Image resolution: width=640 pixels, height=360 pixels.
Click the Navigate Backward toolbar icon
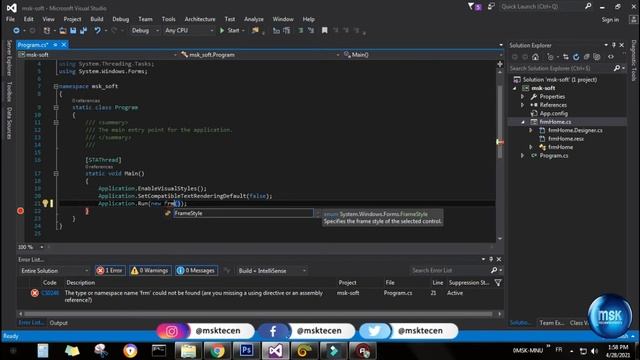pos(16,31)
